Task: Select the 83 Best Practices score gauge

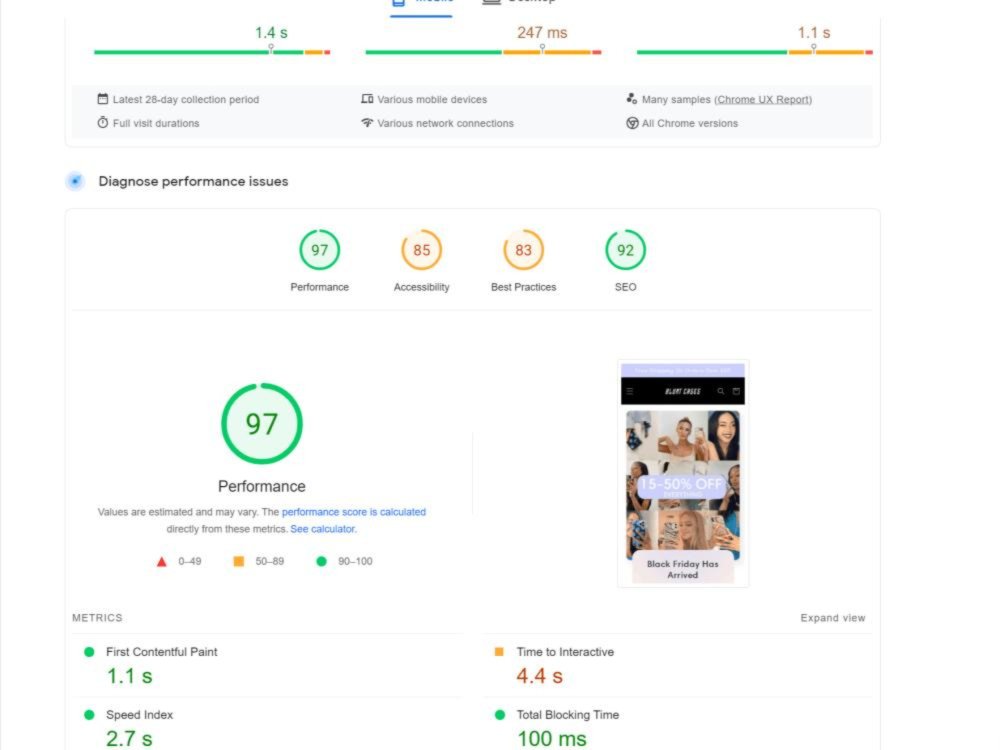Action: click(x=524, y=250)
